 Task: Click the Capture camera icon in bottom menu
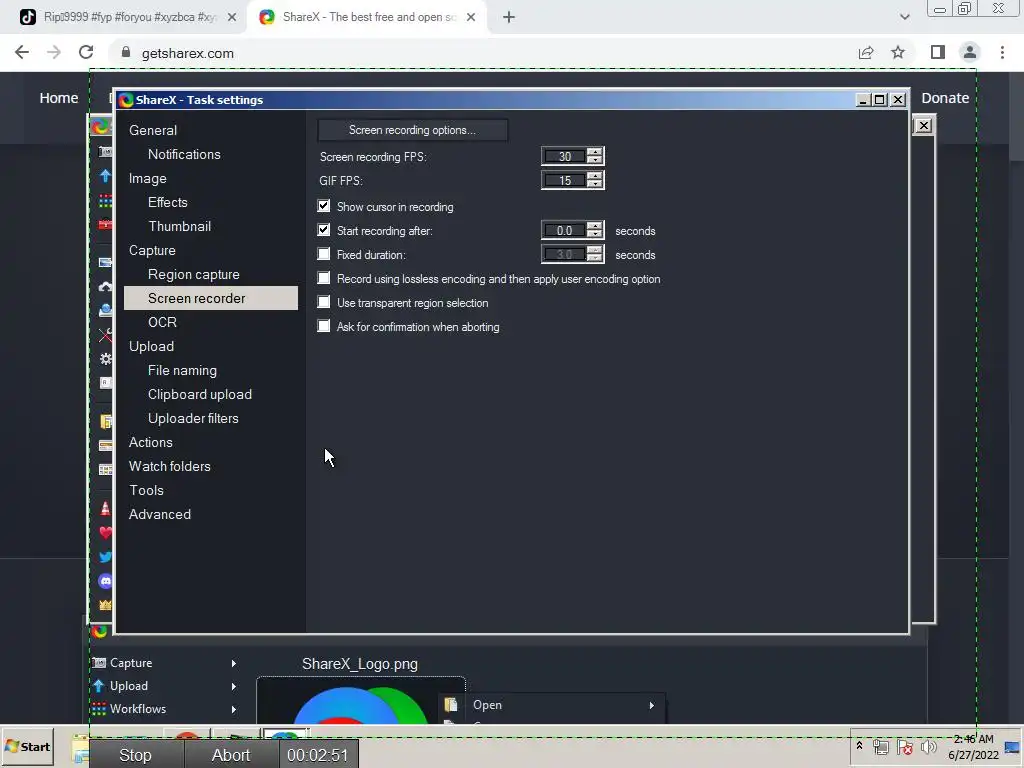(x=99, y=663)
